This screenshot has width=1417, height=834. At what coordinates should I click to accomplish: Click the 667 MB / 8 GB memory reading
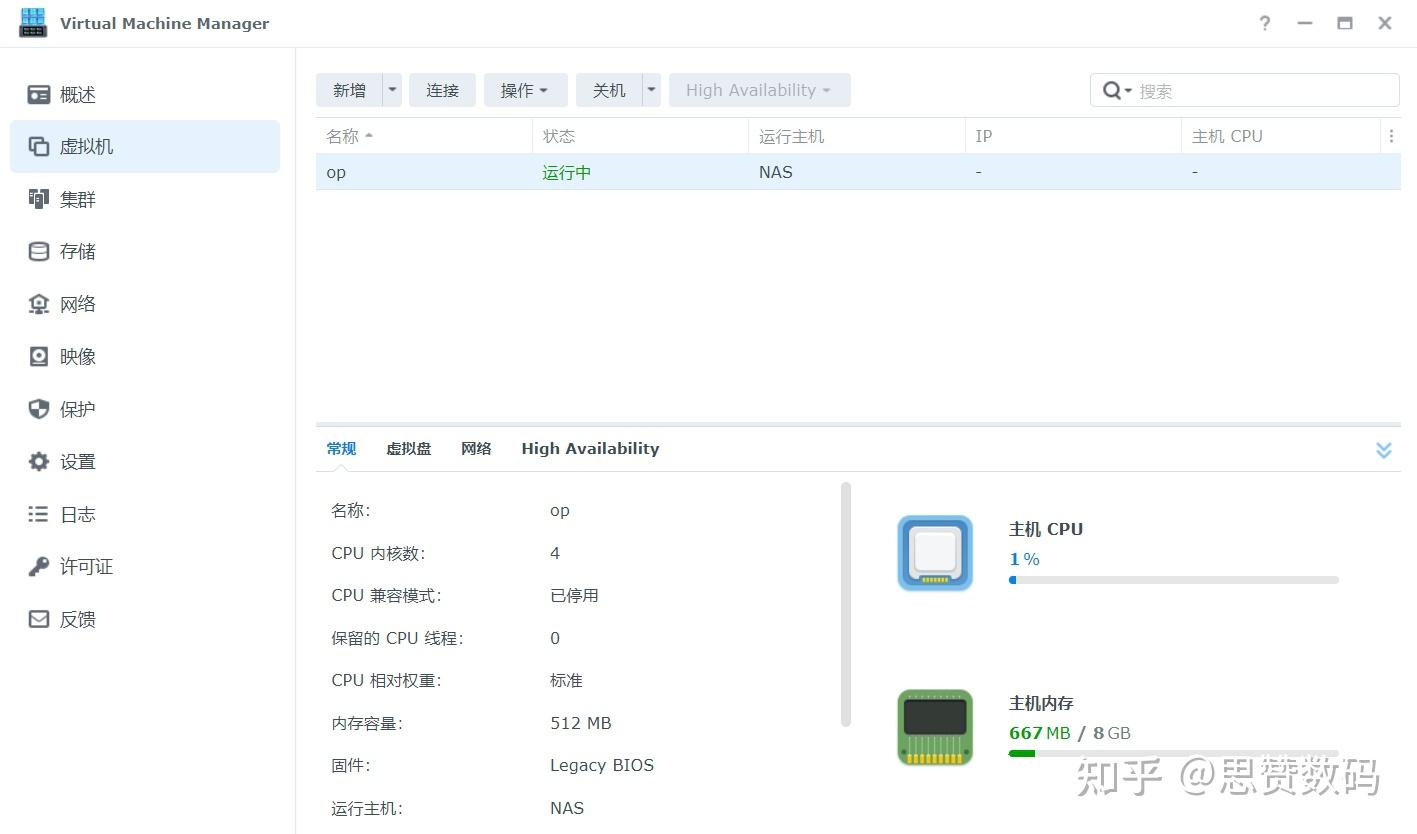coord(1070,733)
